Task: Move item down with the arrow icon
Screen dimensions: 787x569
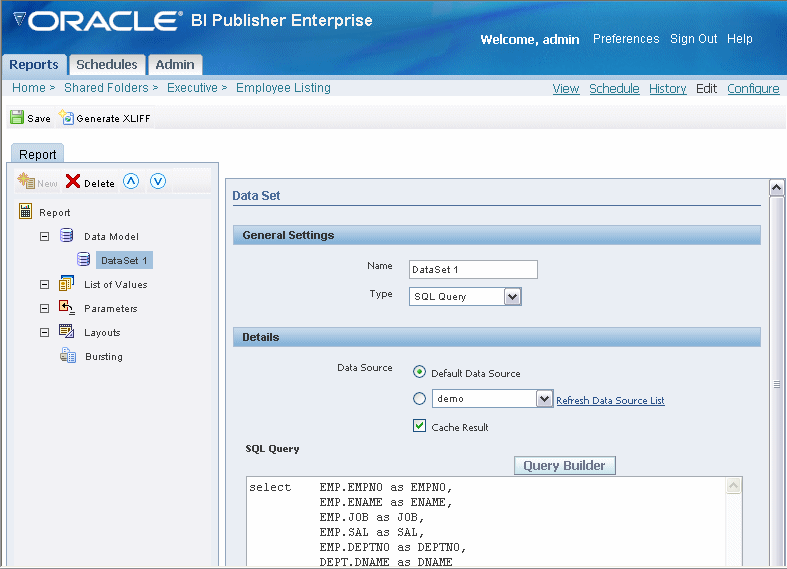Action: coord(158,181)
